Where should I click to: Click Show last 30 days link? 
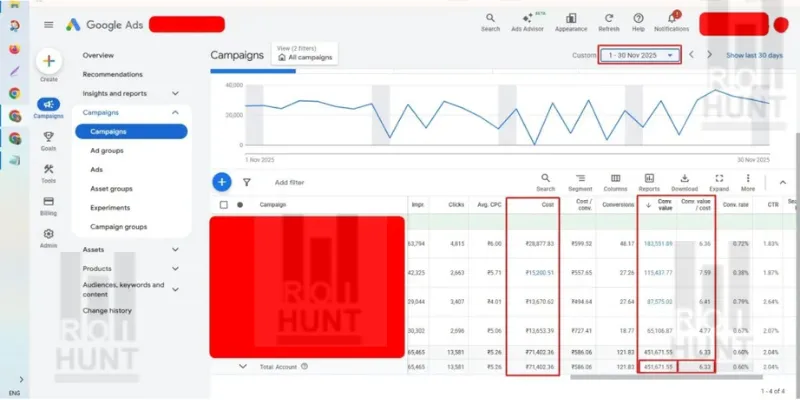point(754,55)
